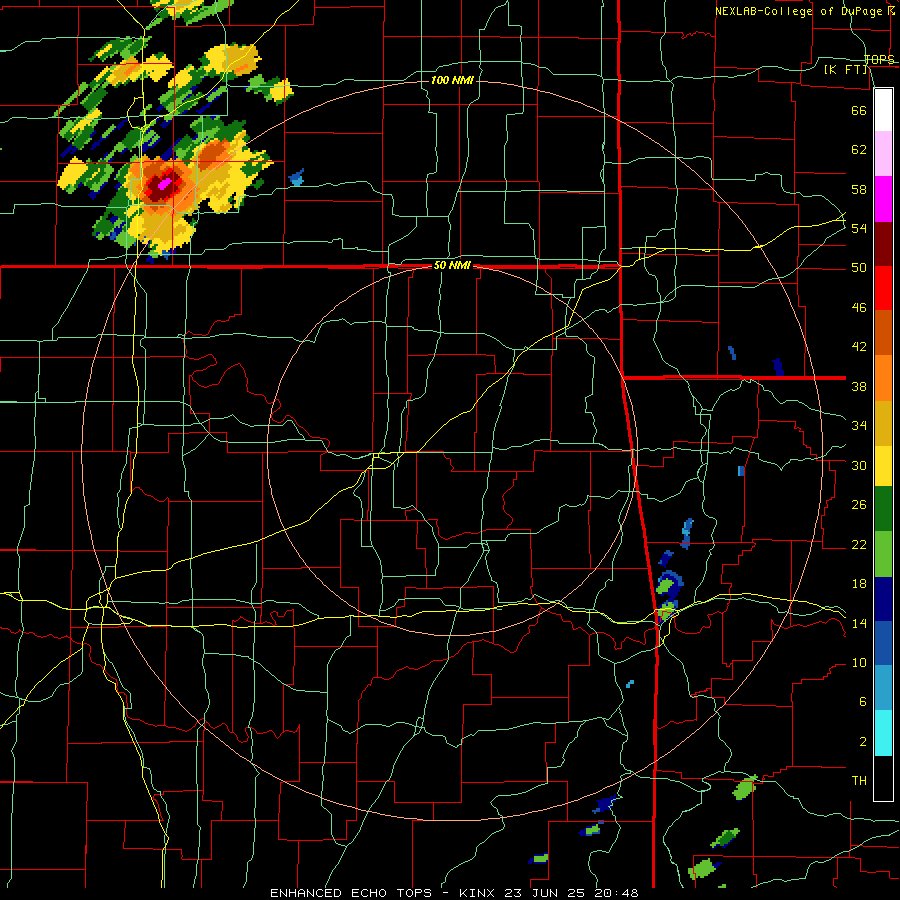Click the "30" legend value
This screenshot has width=900, height=900.
(859, 465)
